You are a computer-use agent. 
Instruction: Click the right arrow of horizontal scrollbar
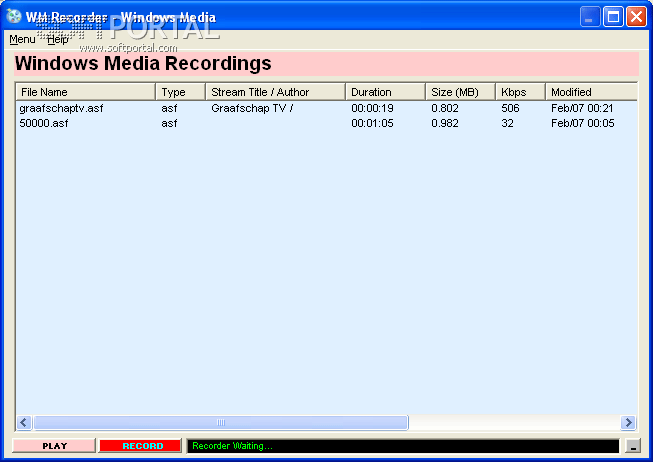click(x=628, y=422)
